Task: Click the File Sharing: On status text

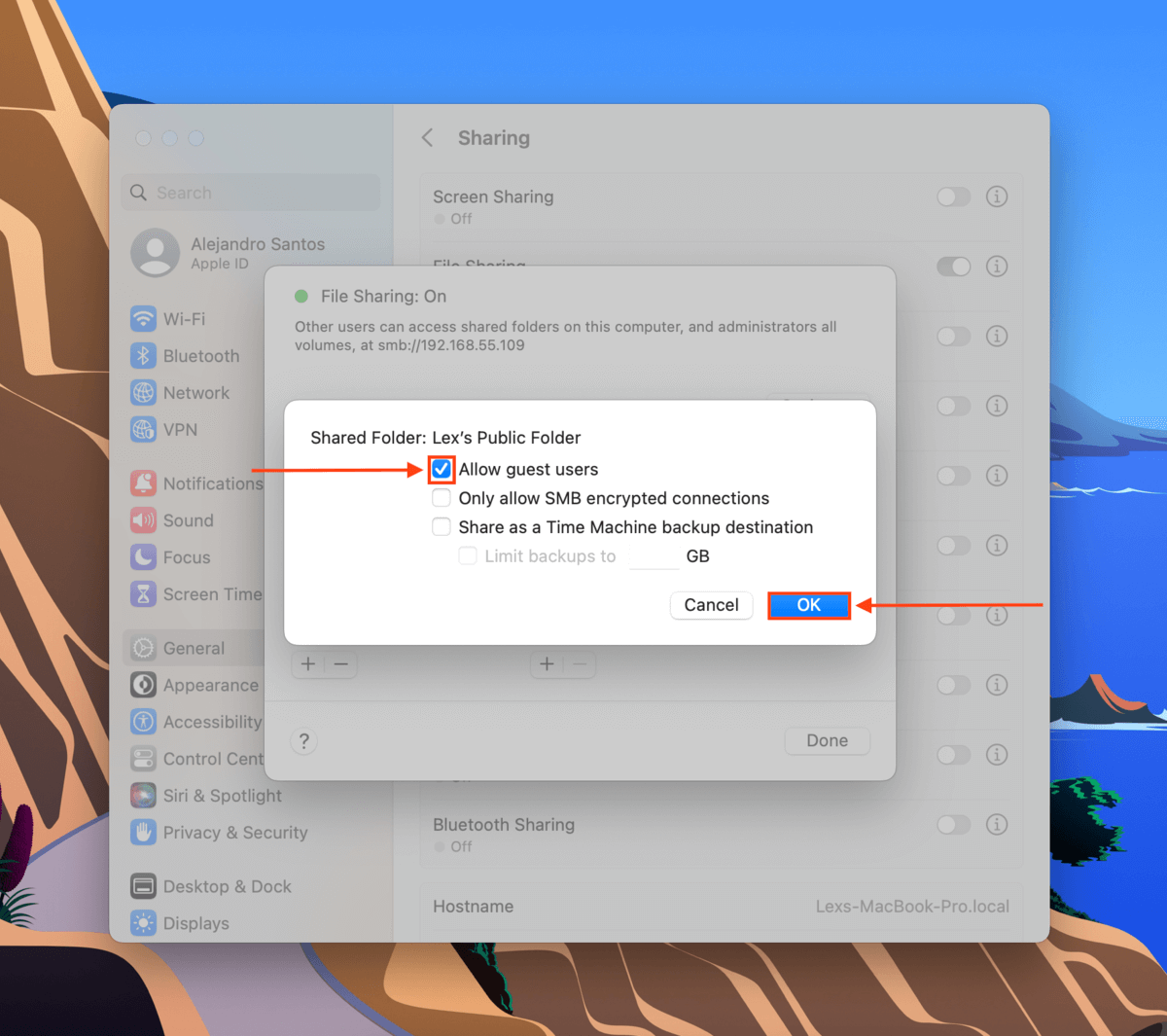Action: (x=384, y=297)
